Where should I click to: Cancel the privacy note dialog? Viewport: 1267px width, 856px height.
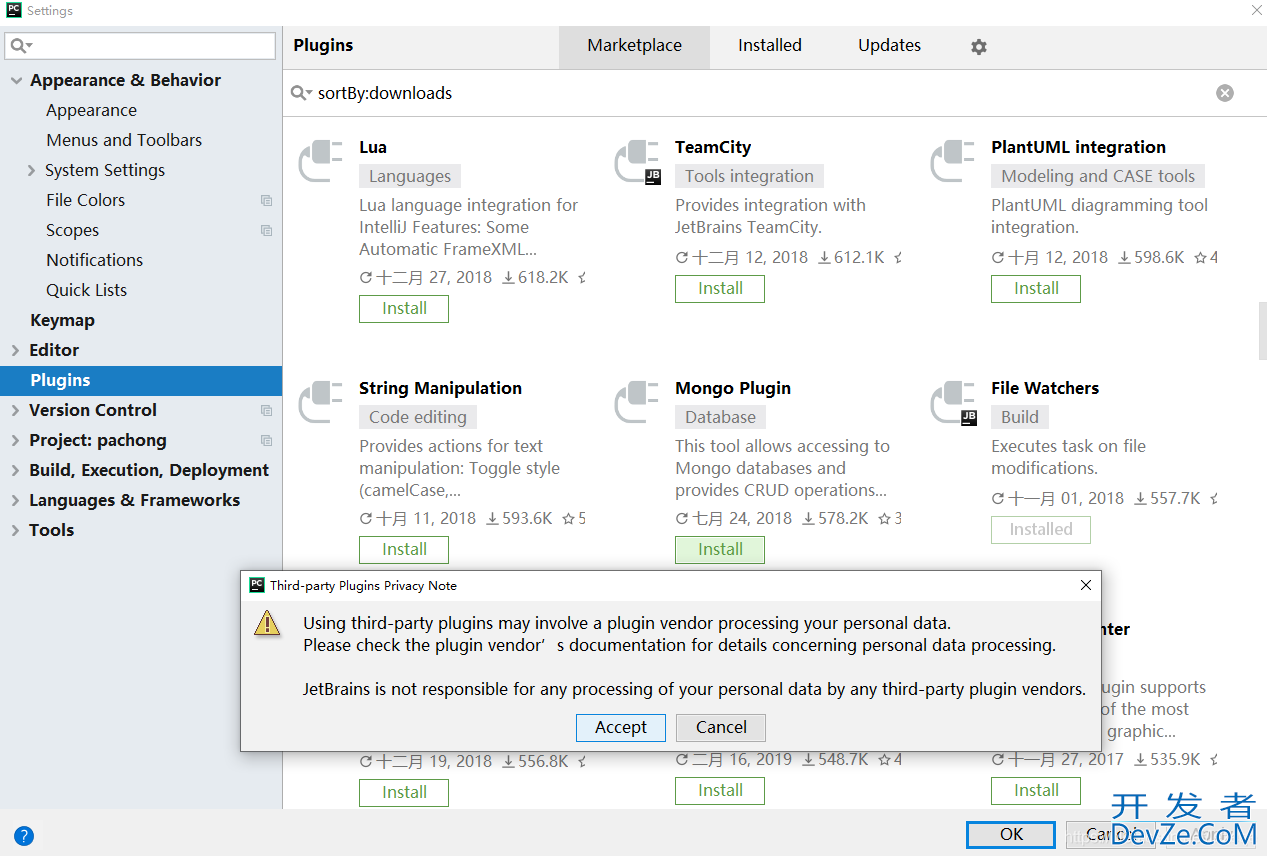(721, 727)
